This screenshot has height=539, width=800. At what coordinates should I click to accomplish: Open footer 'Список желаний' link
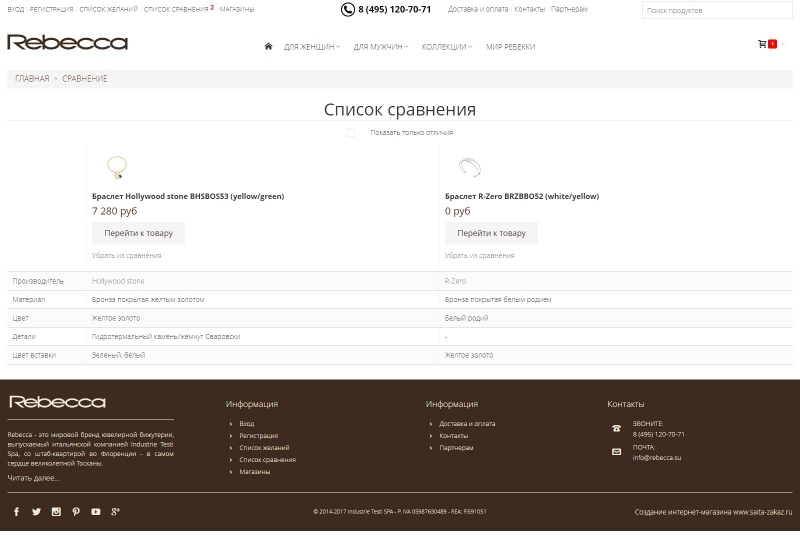tap(264, 448)
